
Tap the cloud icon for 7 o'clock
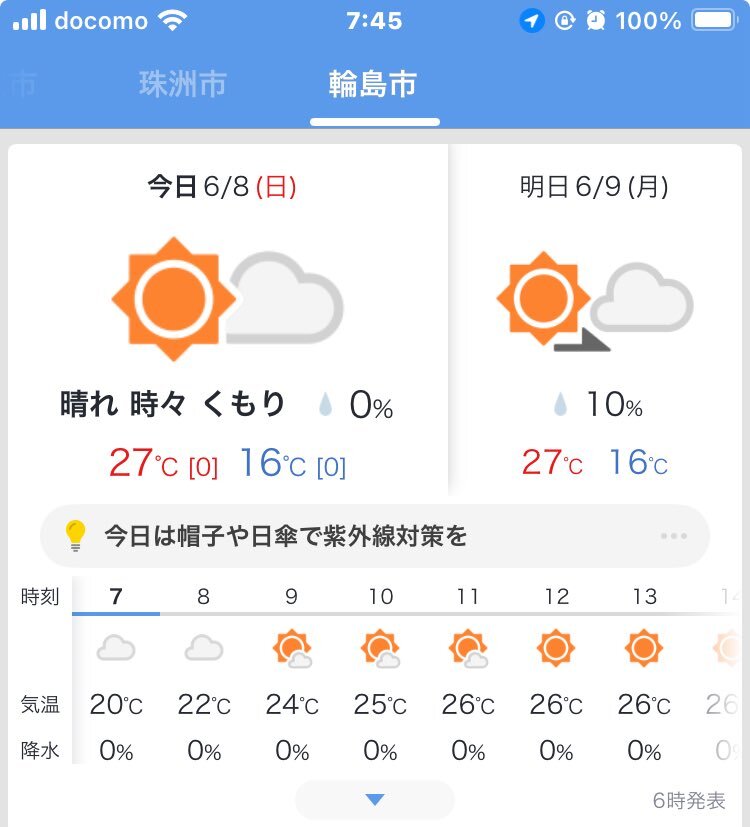click(116, 649)
